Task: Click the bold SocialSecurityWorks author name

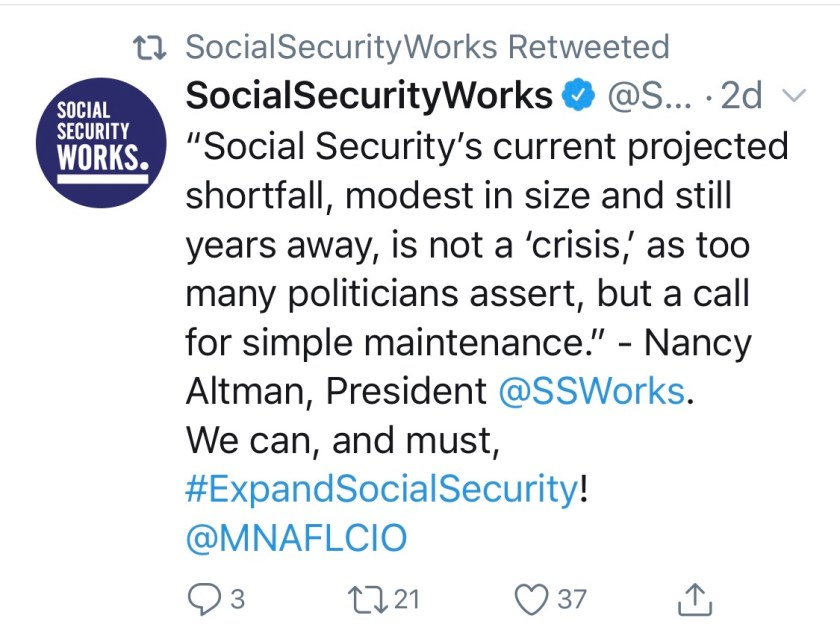Action: coord(369,97)
